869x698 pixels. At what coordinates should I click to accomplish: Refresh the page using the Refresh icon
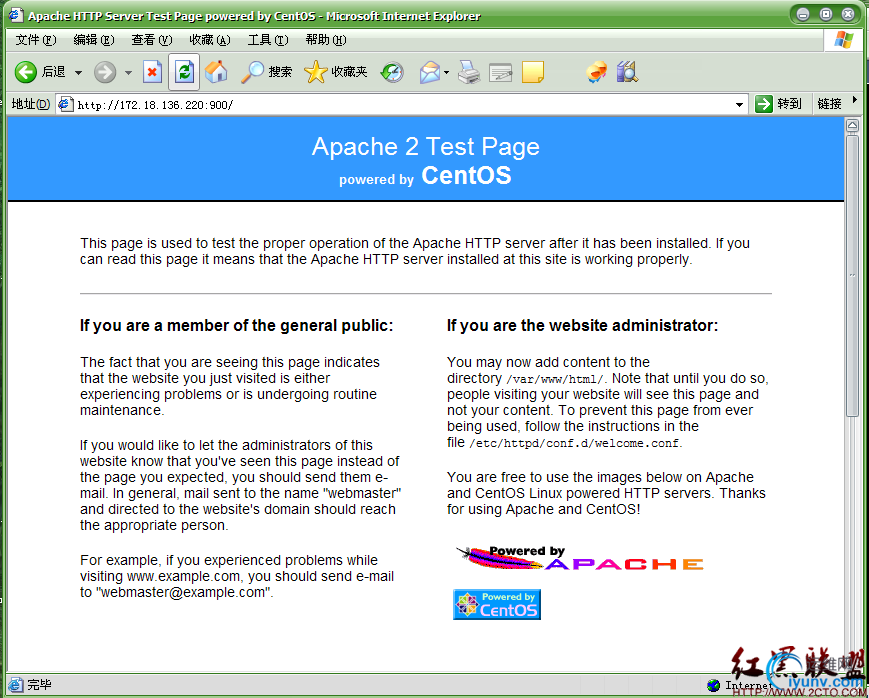click(x=184, y=72)
